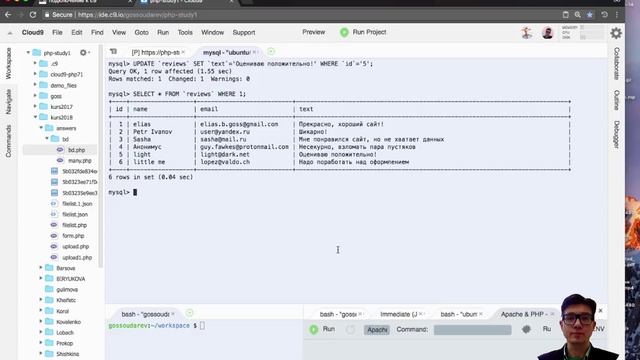Open the Commands side panel tab
Image resolution: width=640 pixels, height=360 pixels.
click(8, 141)
